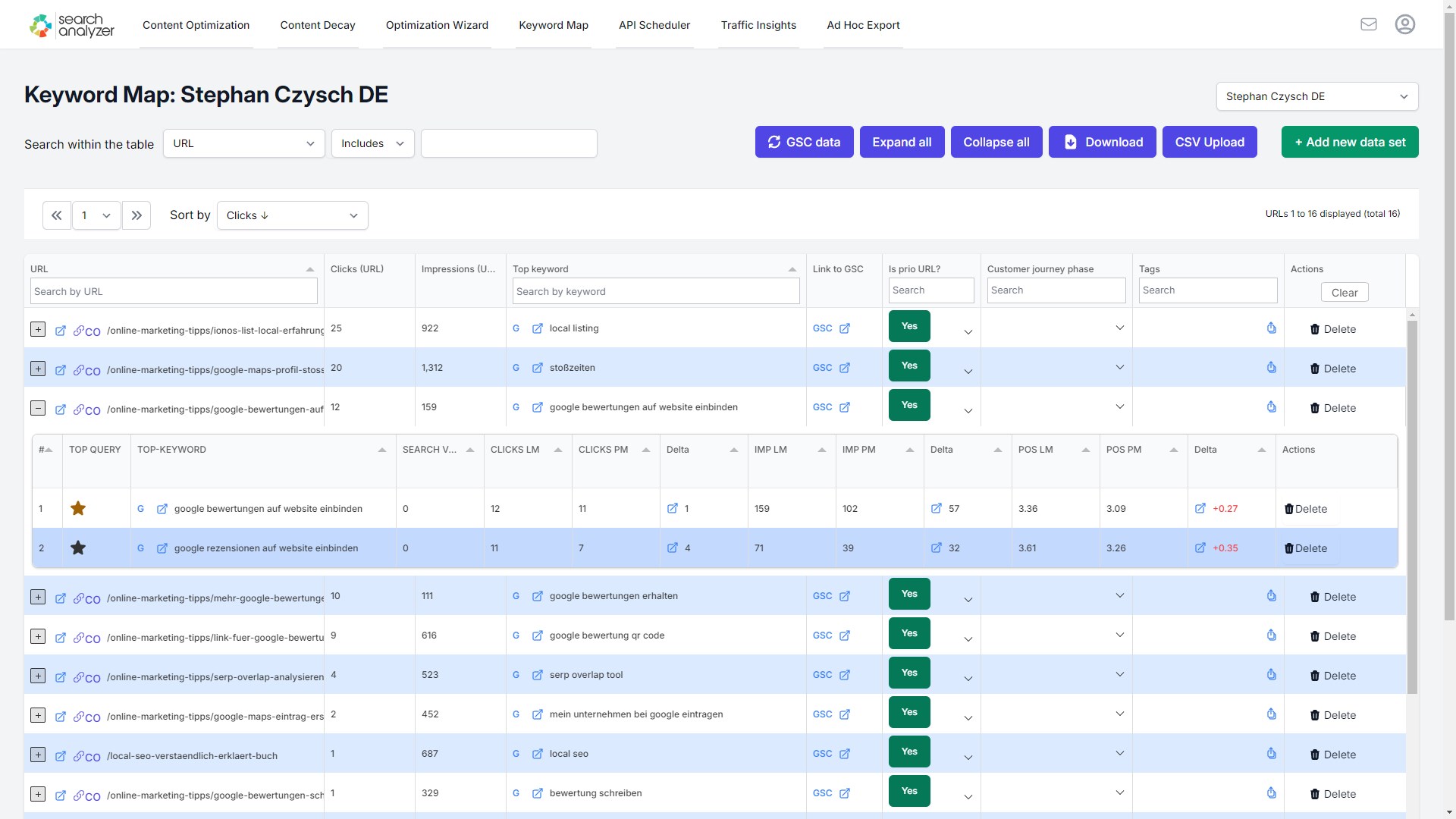Click the Expand all button

(x=902, y=142)
